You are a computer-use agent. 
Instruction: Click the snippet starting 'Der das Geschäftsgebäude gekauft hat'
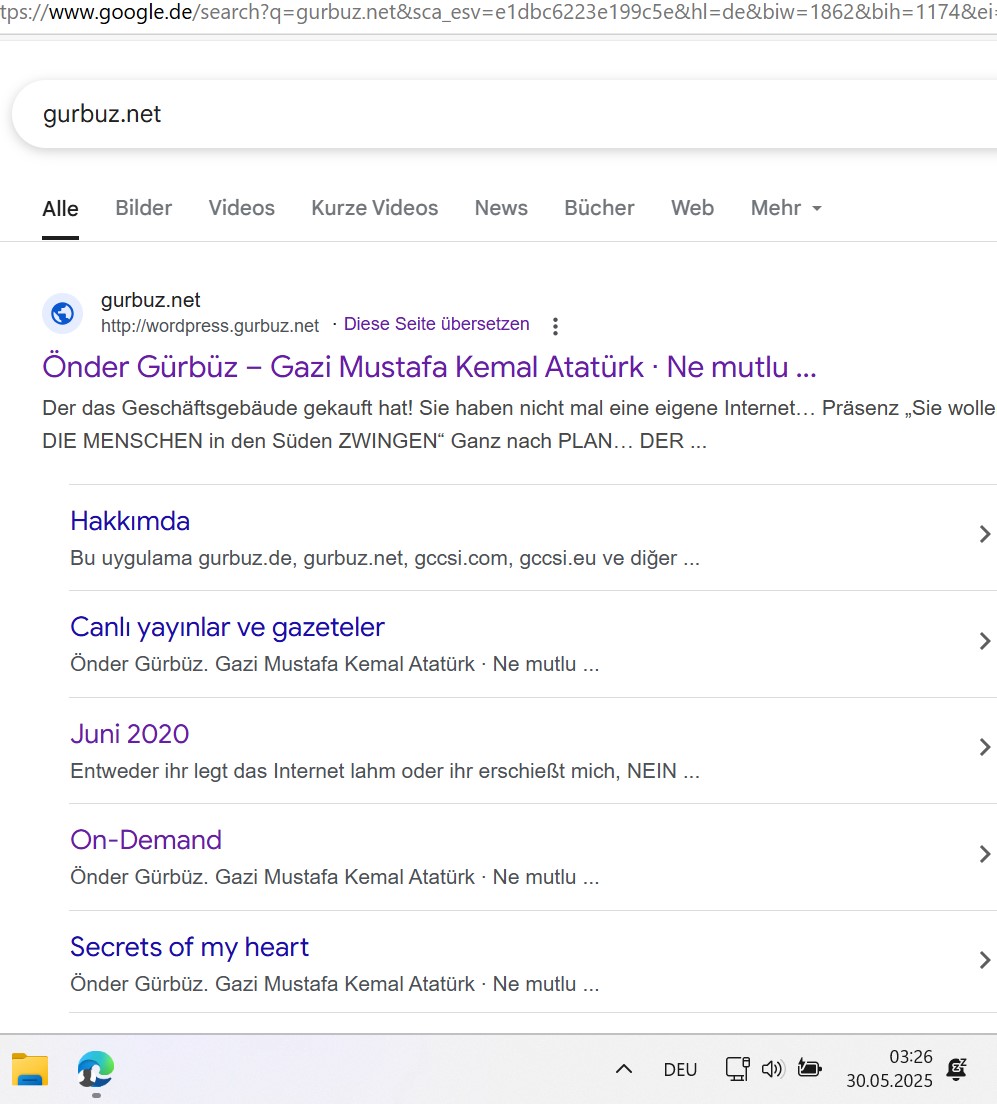click(x=519, y=425)
